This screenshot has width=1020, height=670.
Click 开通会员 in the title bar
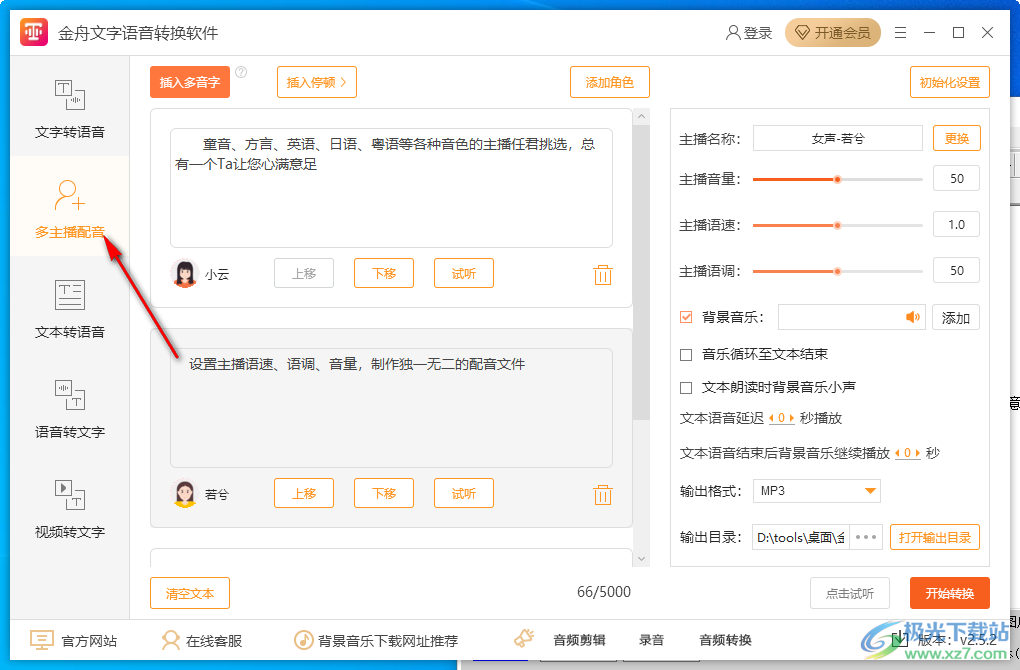click(x=833, y=32)
